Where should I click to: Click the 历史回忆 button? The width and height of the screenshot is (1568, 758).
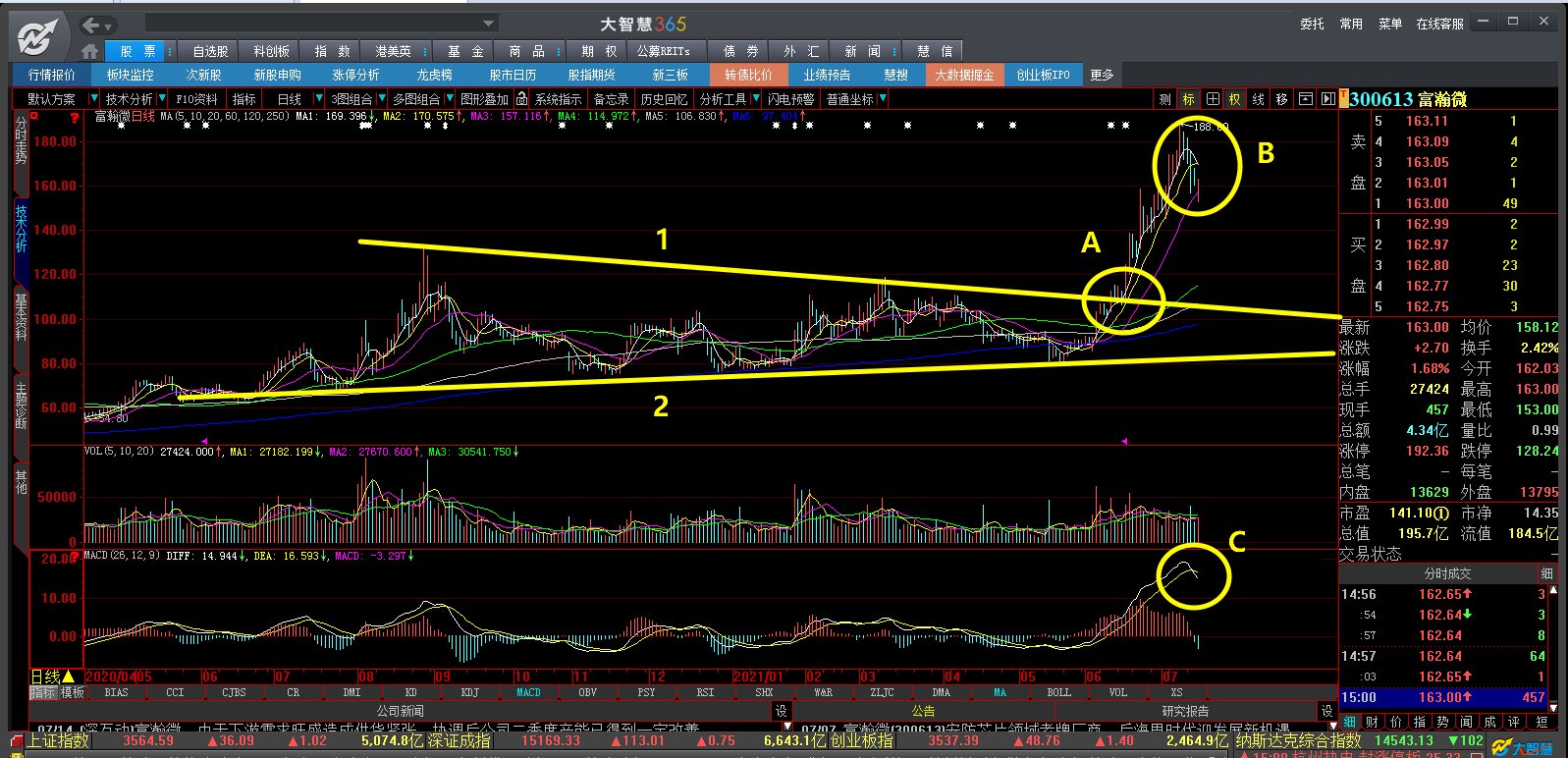pyautogui.click(x=664, y=99)
